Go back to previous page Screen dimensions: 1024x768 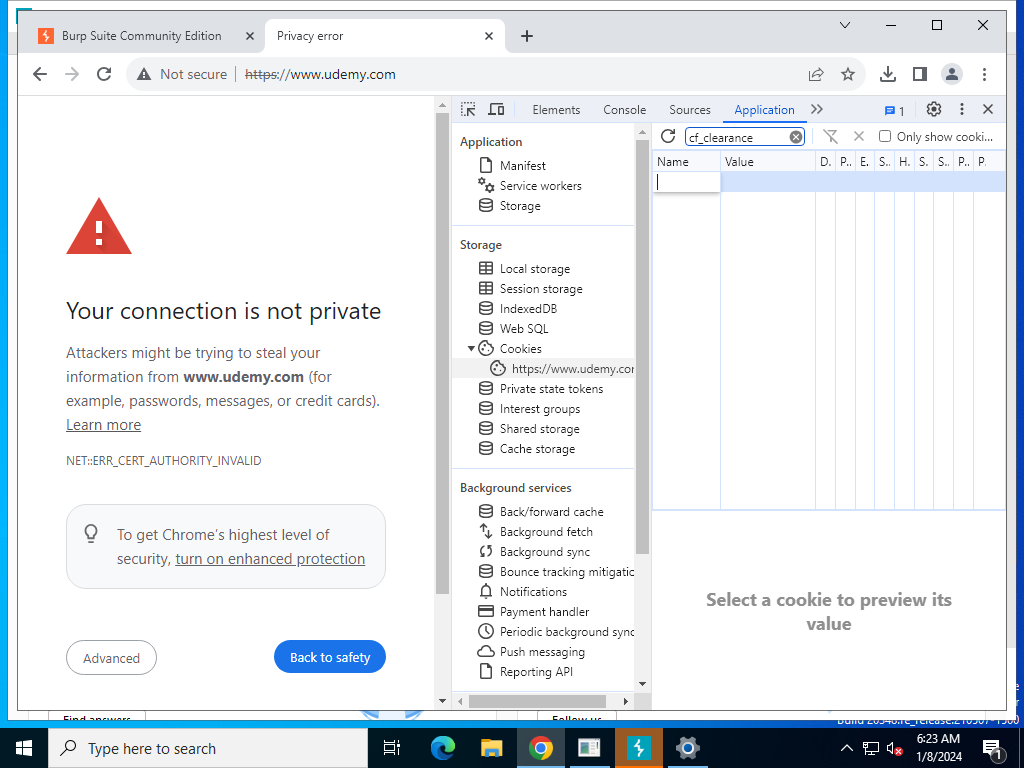[x=40, y=74]
